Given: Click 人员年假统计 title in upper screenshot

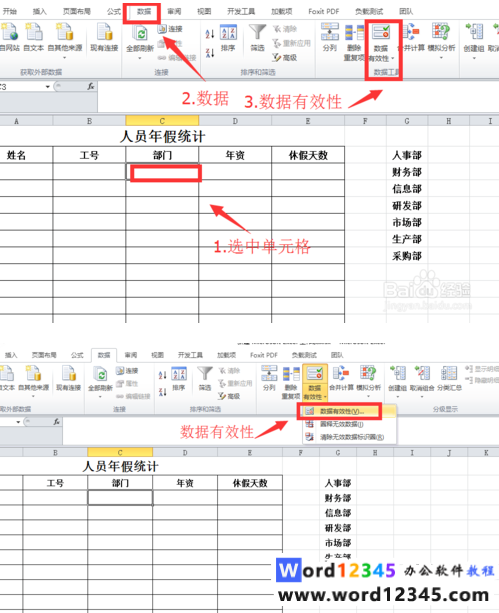Looking at the screenshot, I should (162, 136).
